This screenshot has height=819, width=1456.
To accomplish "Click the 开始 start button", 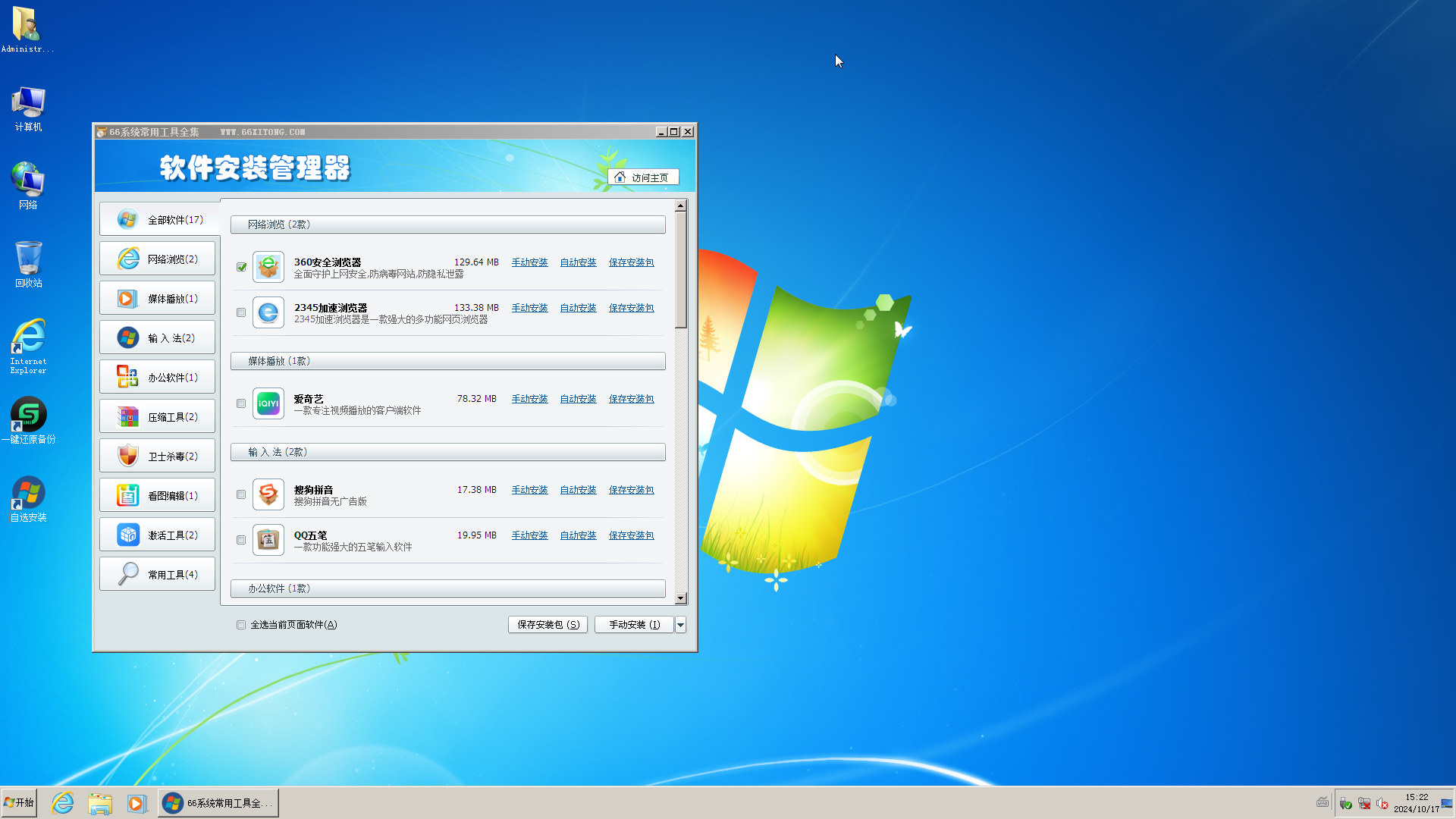I will (x=19, y=802).
